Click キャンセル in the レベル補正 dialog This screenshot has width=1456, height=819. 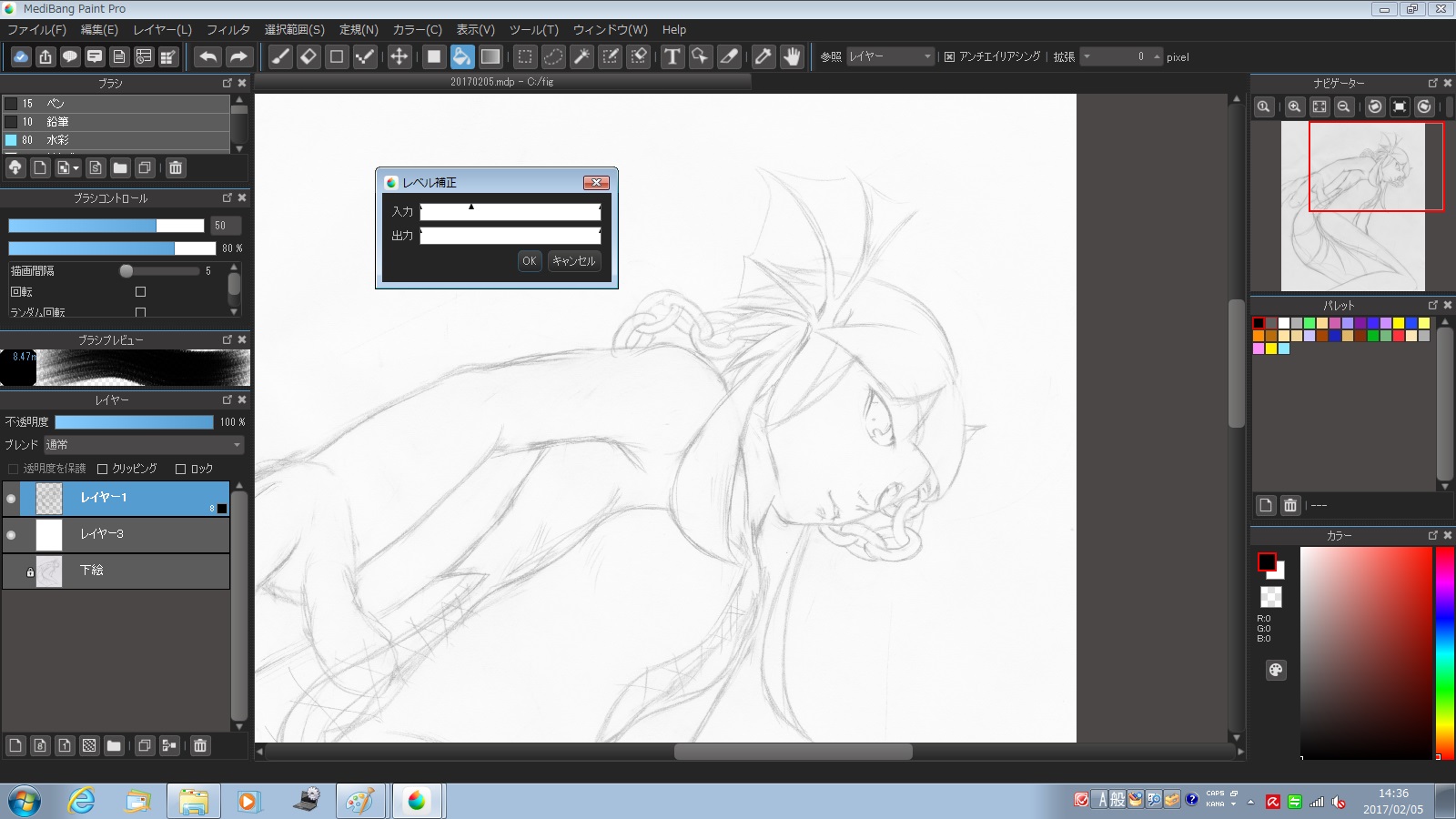coord(573,261)
